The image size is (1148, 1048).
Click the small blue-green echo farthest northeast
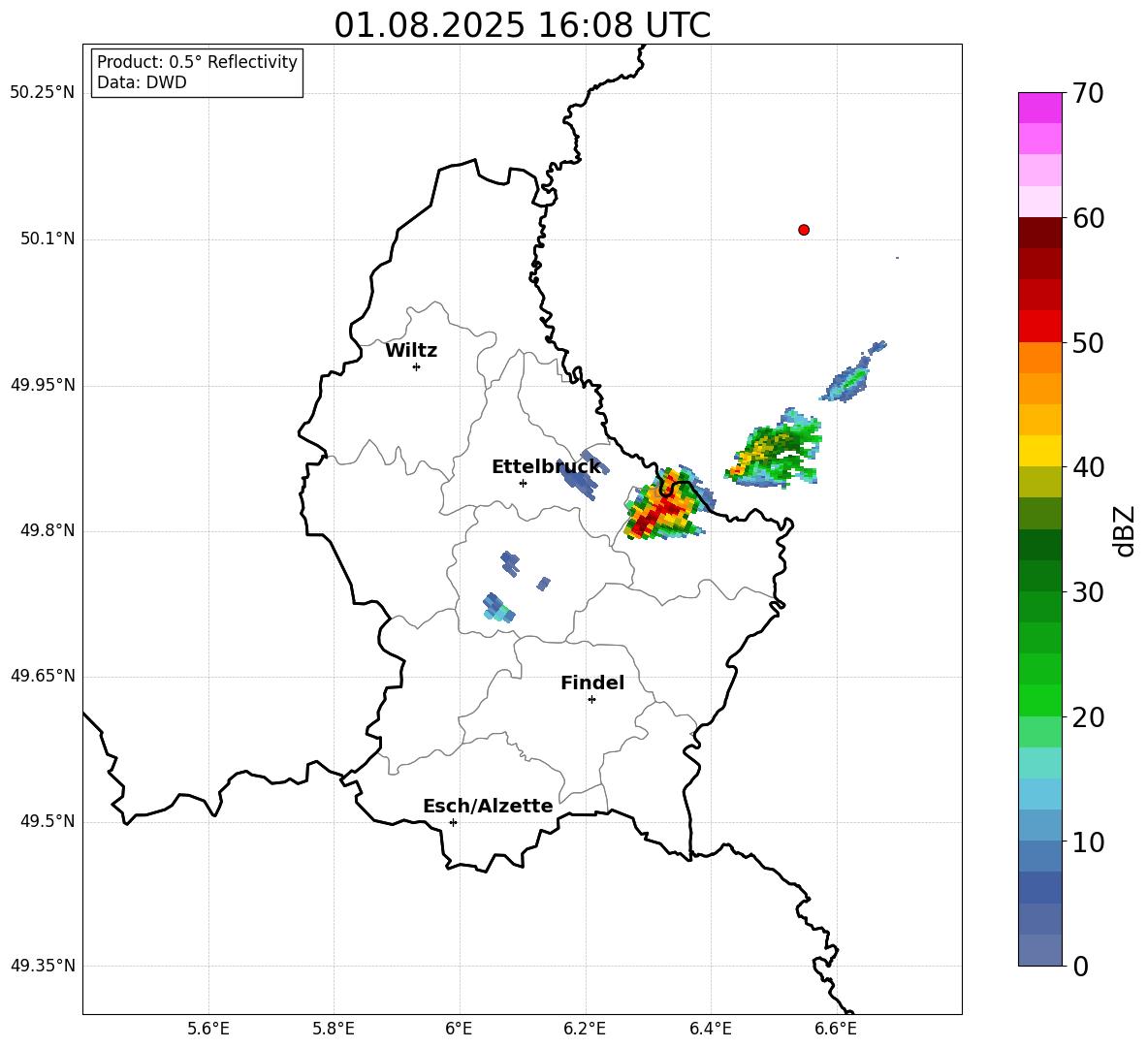(x=853, y=371)
